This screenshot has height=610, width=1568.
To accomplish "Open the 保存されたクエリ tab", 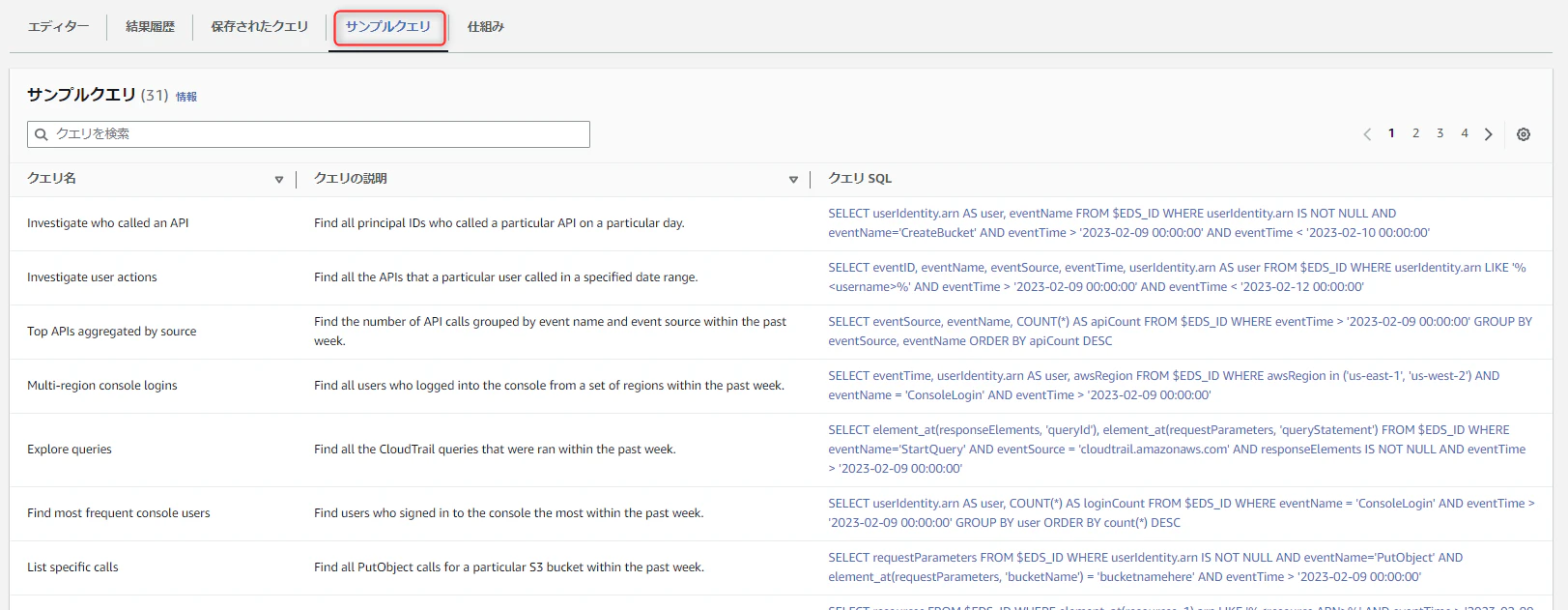I will coord(259,27).
